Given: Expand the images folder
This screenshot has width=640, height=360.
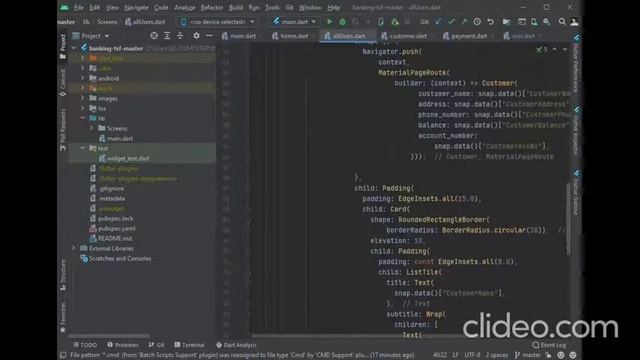Looking at the screenshot, I should tap(82, 98).
